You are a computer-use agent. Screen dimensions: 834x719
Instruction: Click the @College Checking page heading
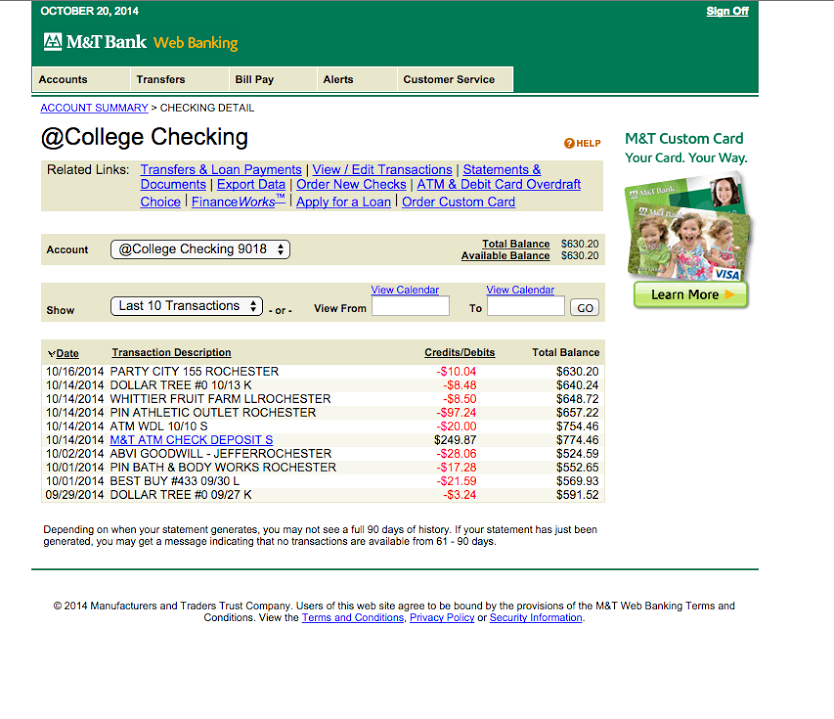click(x=145, y=137)
